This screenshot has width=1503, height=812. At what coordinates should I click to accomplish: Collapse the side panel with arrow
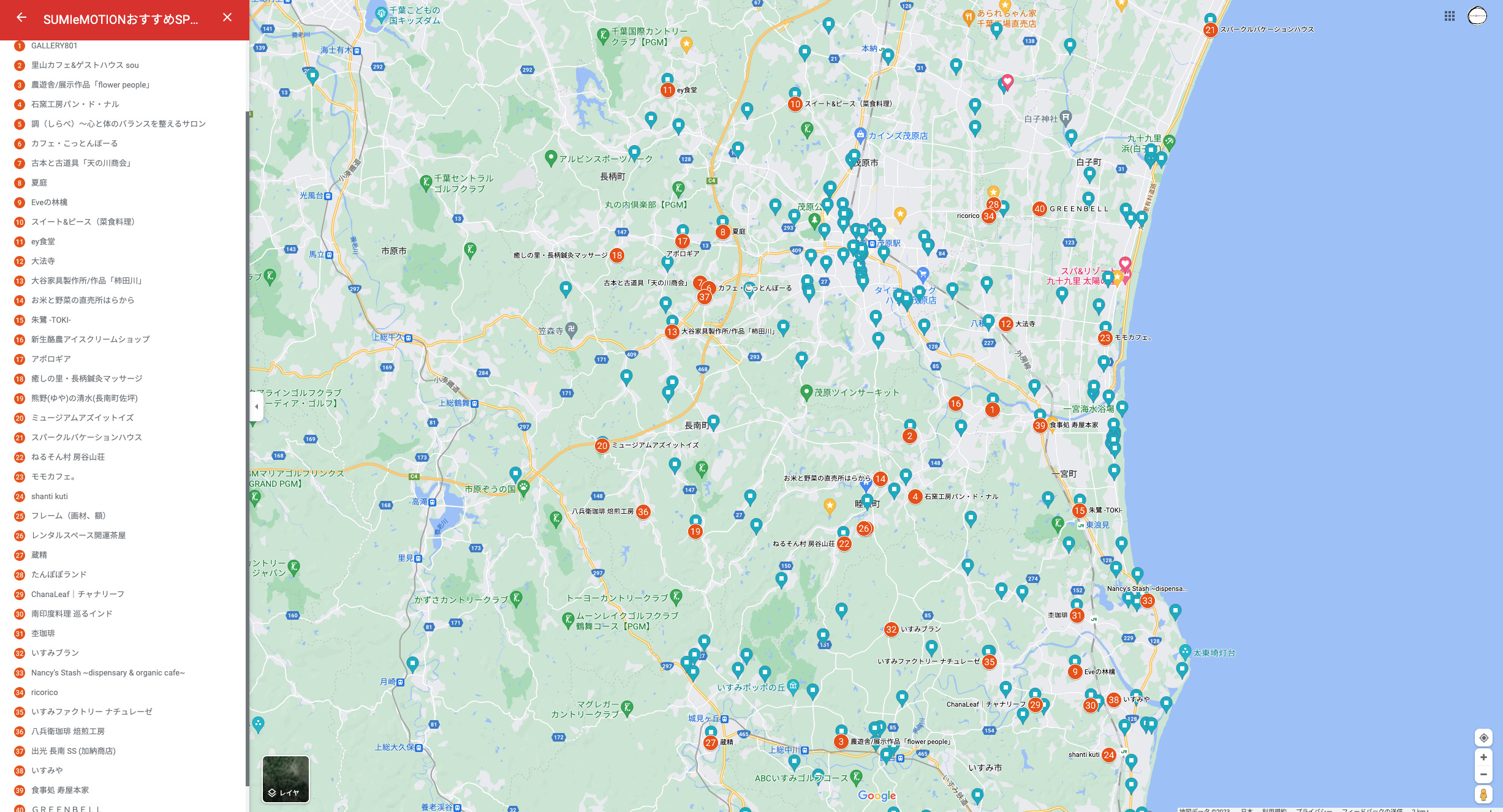(x=256, y=407)
